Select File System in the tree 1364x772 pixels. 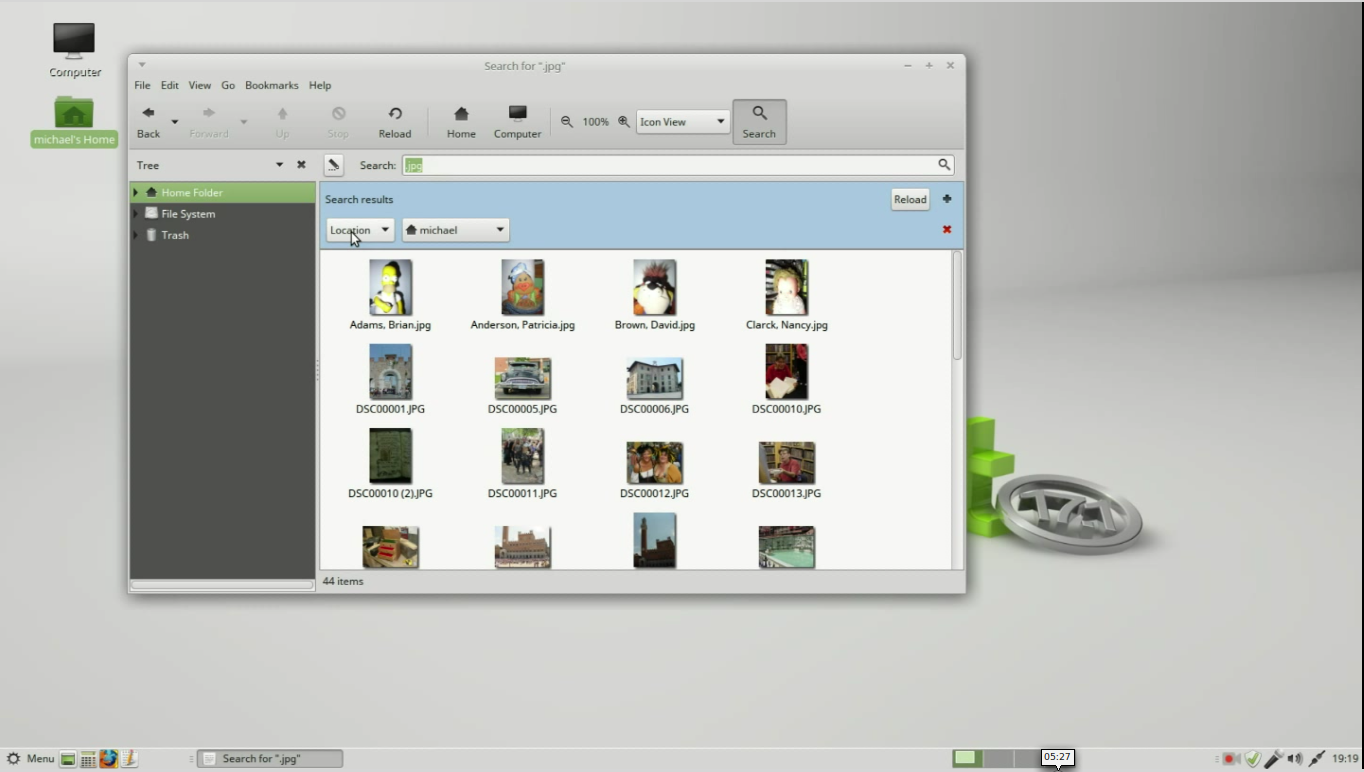pos(187,214)
